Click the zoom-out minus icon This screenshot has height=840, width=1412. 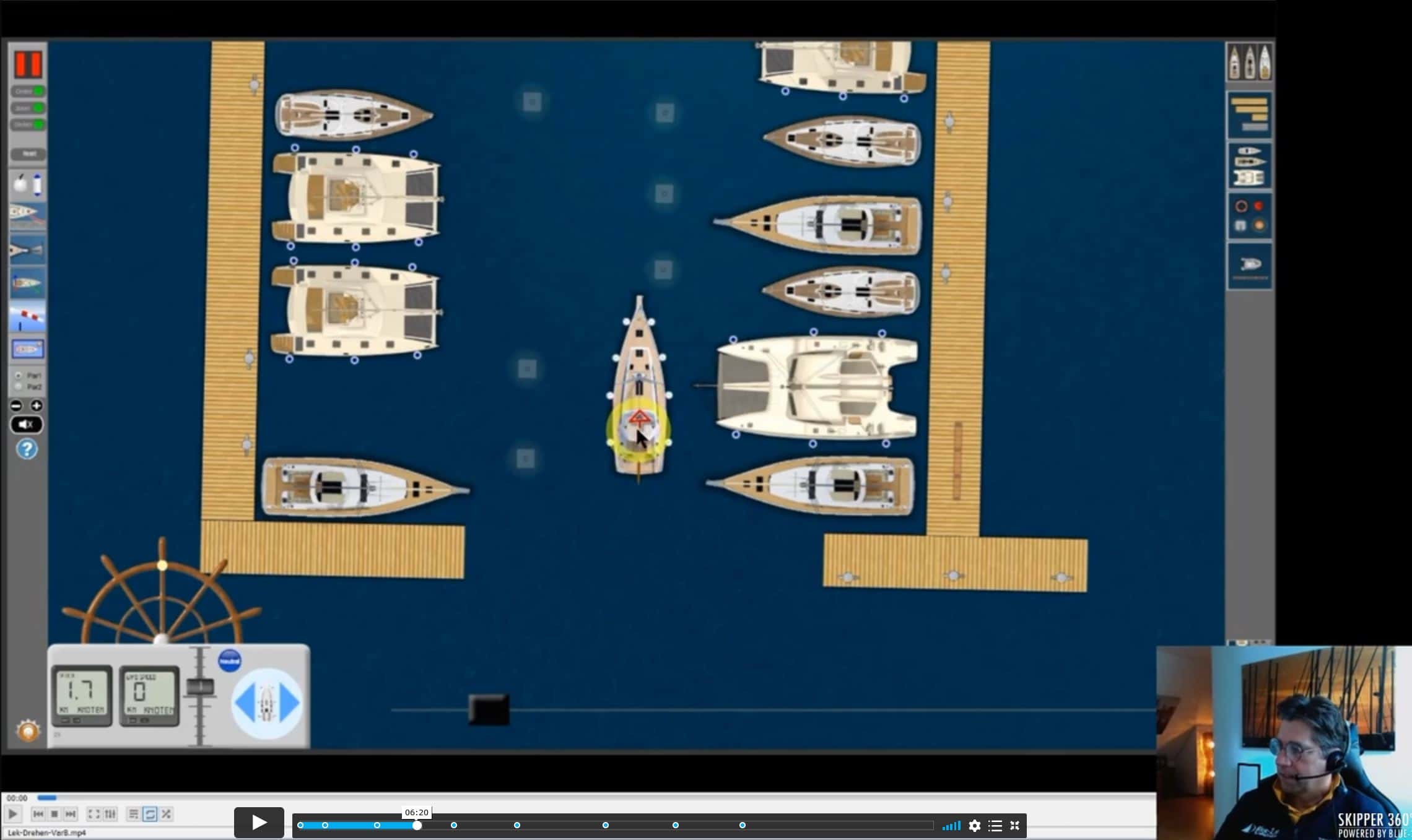[x=17, y=406]
